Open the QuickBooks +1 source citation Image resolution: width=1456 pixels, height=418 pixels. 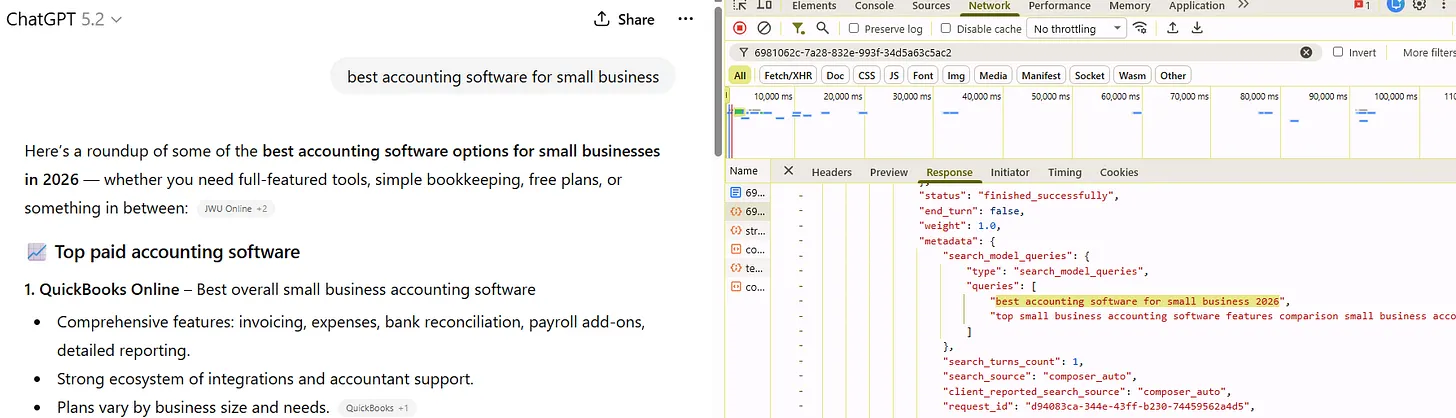coord(376,408)
